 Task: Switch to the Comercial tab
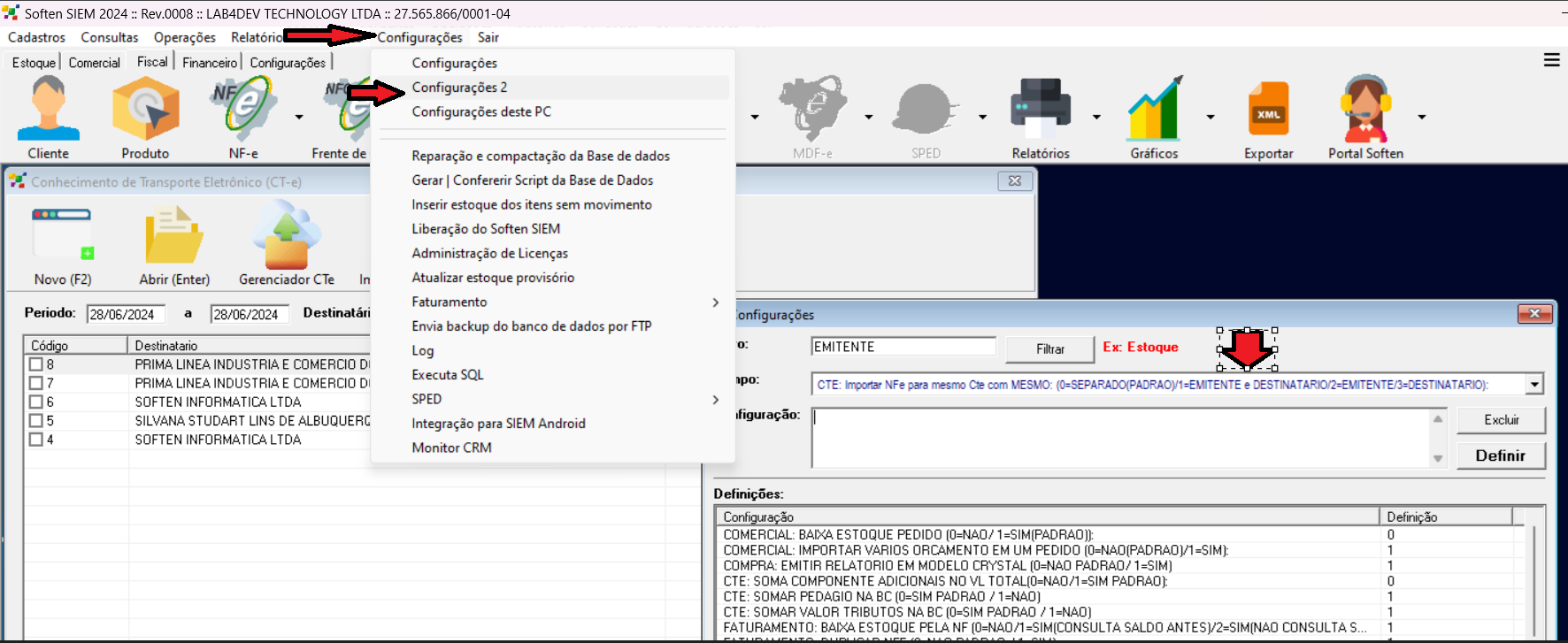[94, 63]
